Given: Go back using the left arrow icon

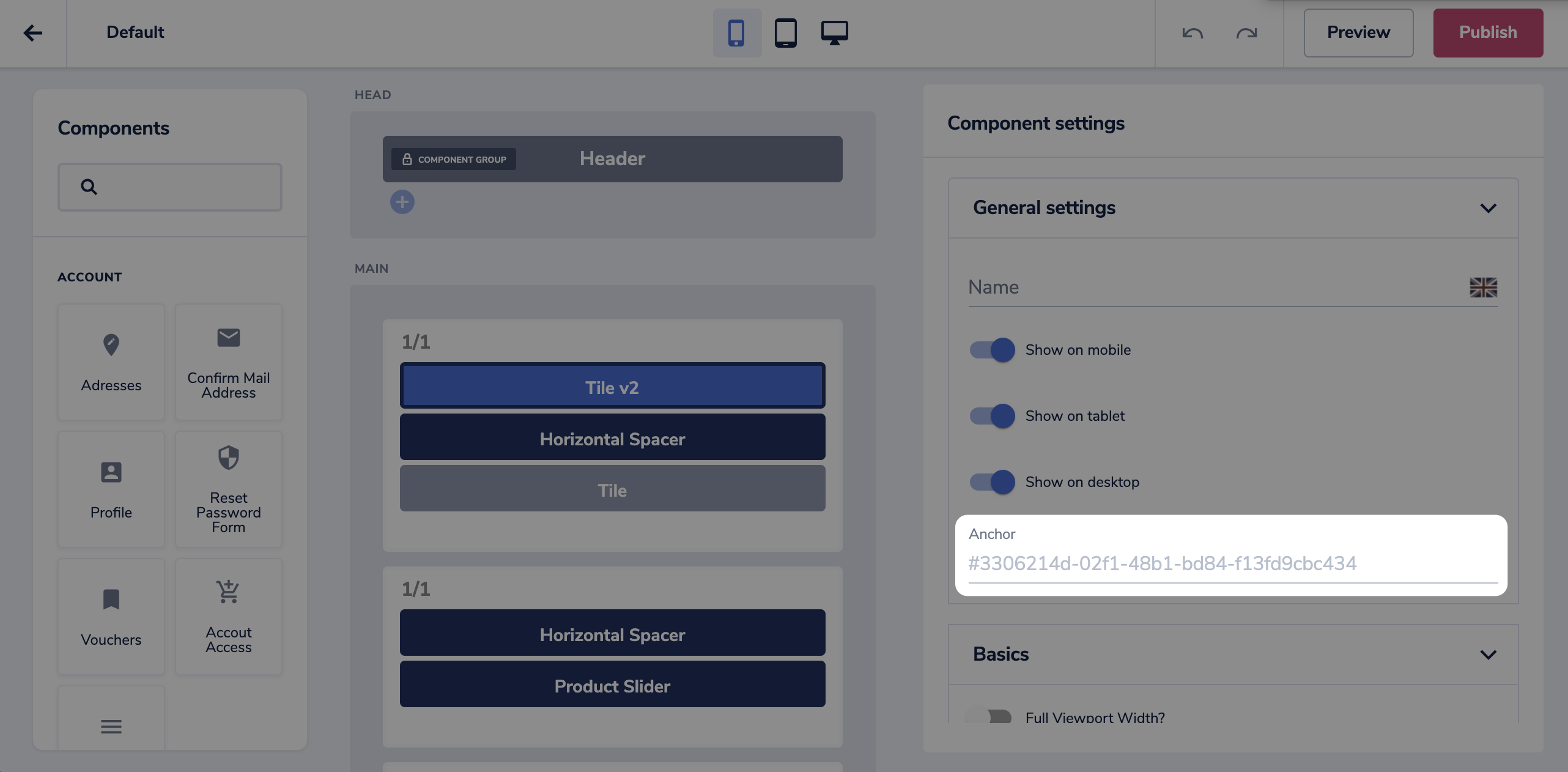Looking at the screenshot, I should point(33,32).
